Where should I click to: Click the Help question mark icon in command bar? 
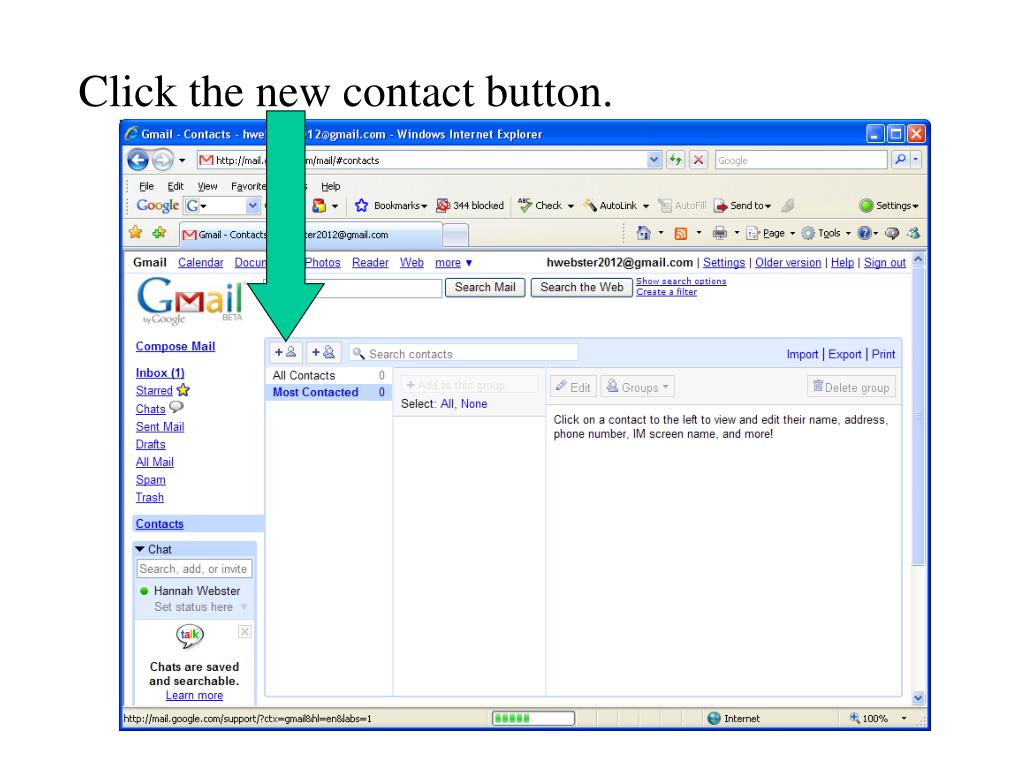865,233
